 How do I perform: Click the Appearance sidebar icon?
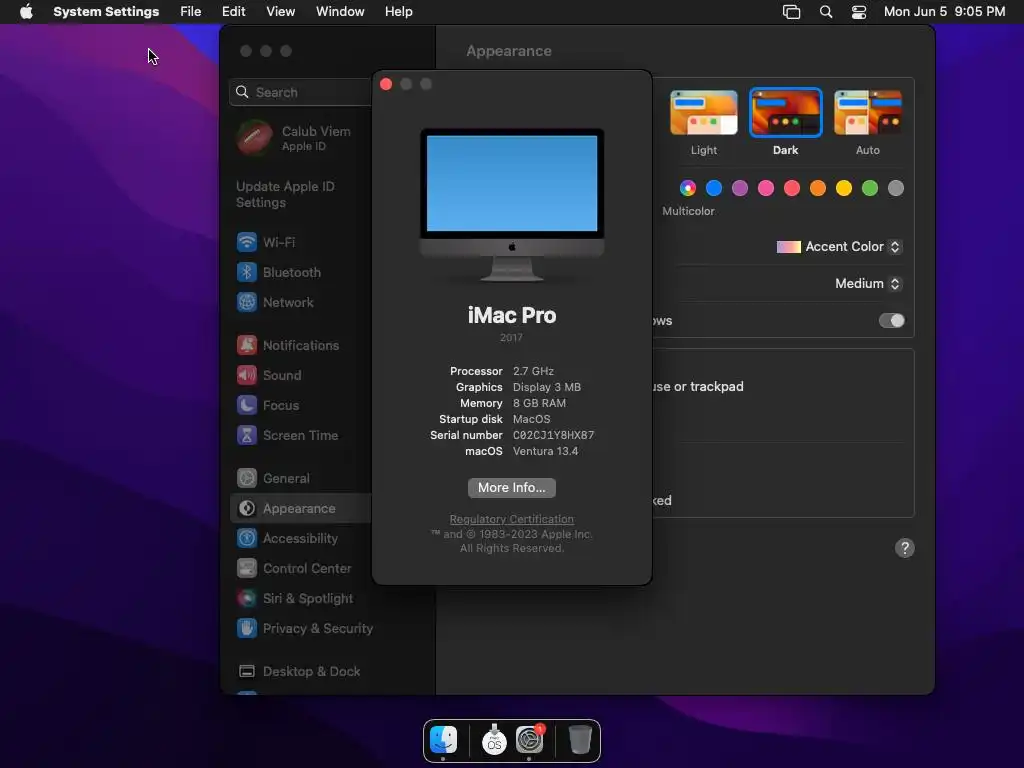click(247, 508)
